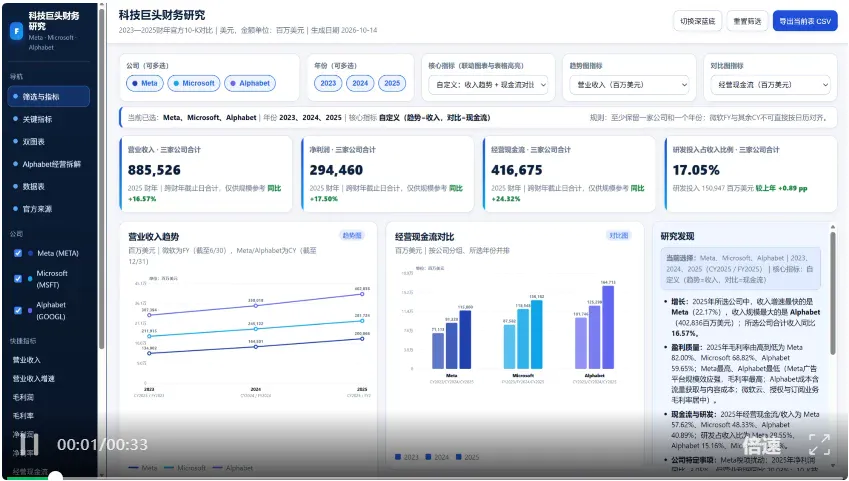Toggle the 2025 year chip
This screenshot has height=481, width=849.
(392, 83)
